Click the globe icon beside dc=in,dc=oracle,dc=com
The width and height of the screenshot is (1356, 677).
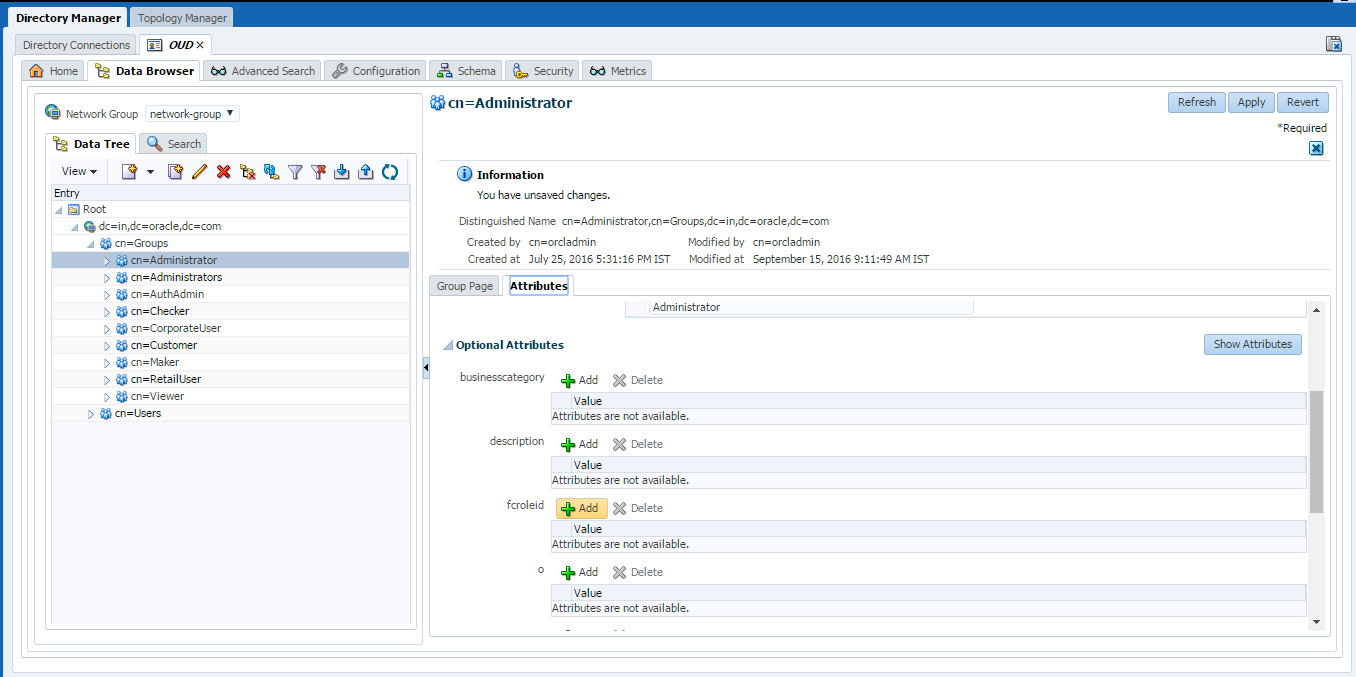pyautogui.click(x=90, y=226)
